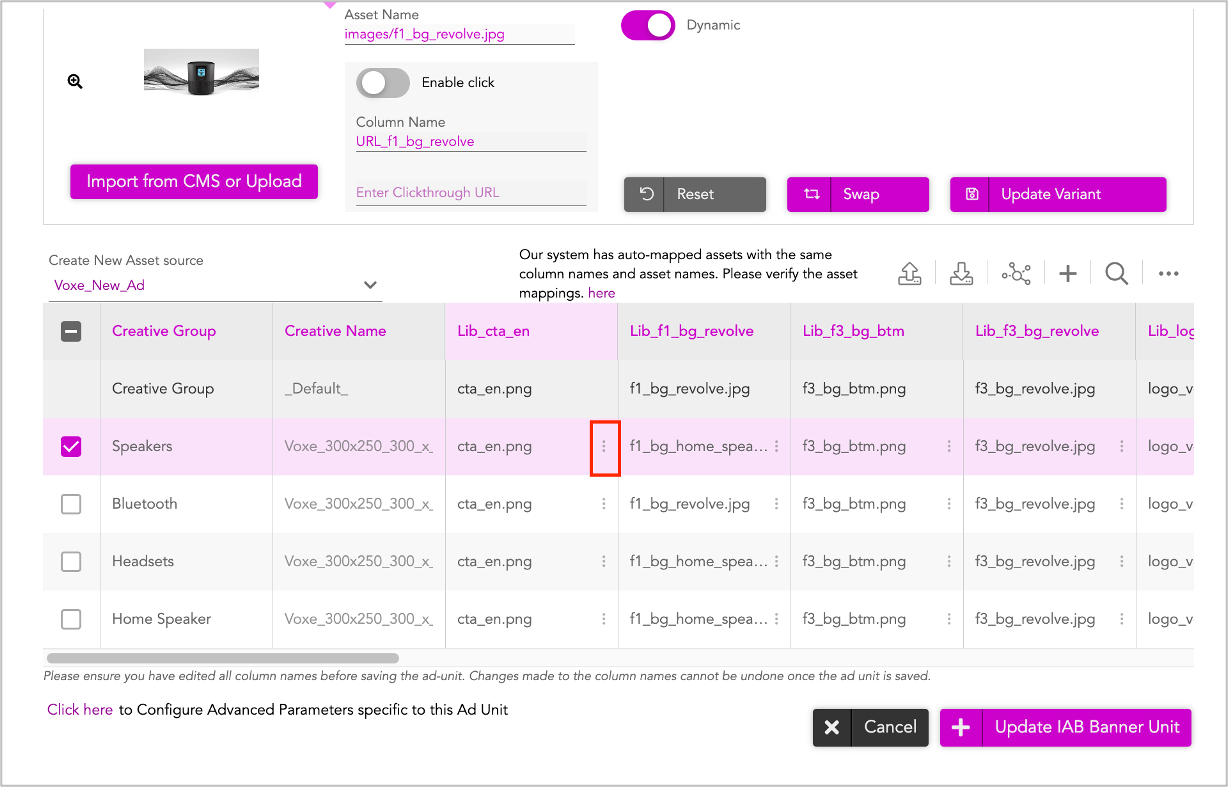
Task: Click the Update IAB Banner Unit button
Action: [1066, 727]
